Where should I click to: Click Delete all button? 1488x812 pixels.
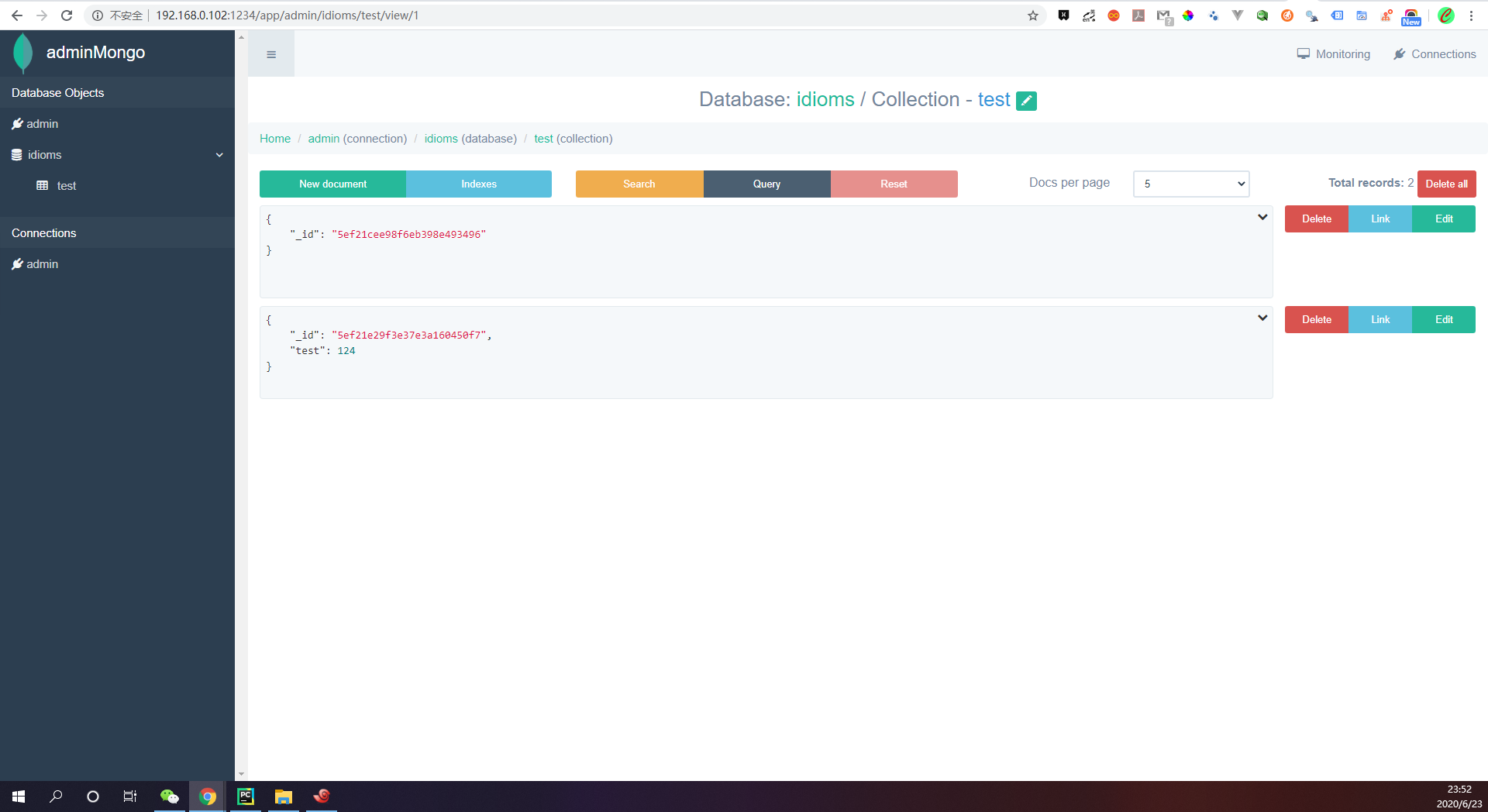coord(1447,184)
